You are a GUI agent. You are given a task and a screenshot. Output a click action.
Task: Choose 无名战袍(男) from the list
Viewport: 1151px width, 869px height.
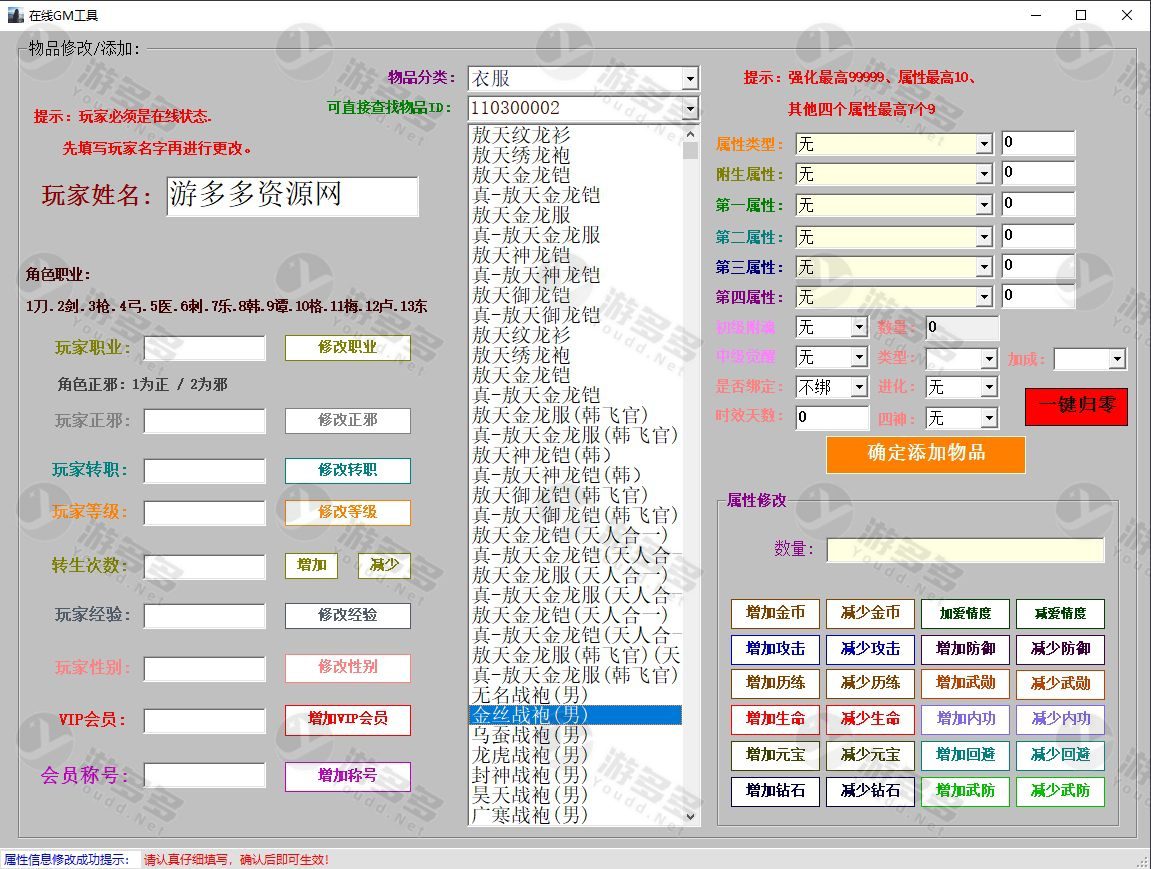coord(530,695)
